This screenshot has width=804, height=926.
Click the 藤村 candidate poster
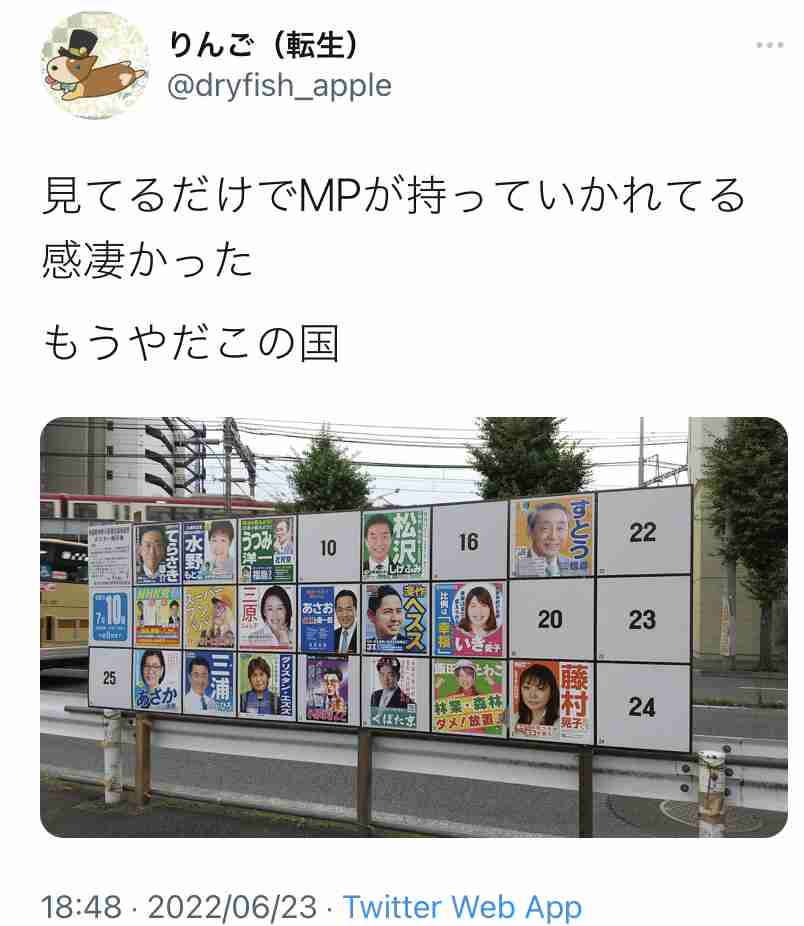click(x=551, y=700)
